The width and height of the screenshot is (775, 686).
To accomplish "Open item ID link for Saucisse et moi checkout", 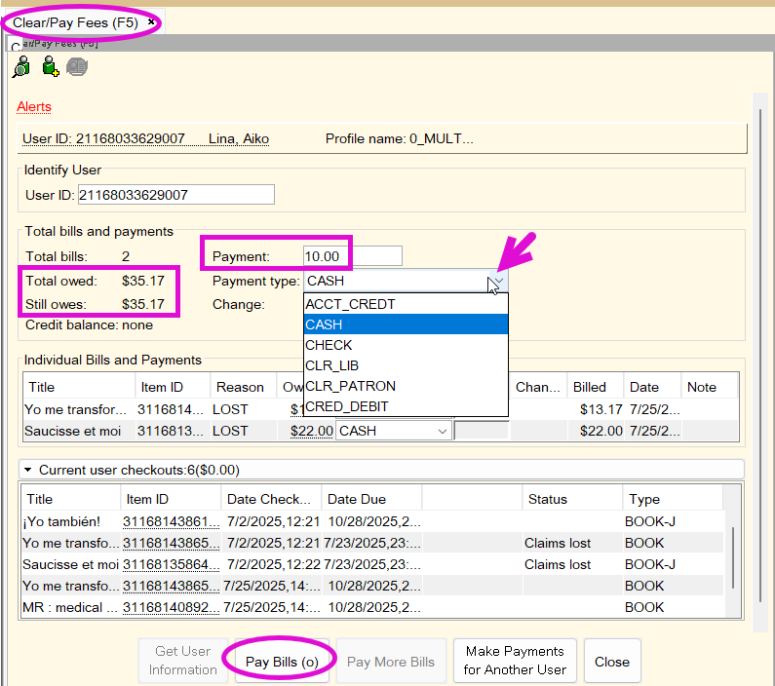I will point(171,564).
